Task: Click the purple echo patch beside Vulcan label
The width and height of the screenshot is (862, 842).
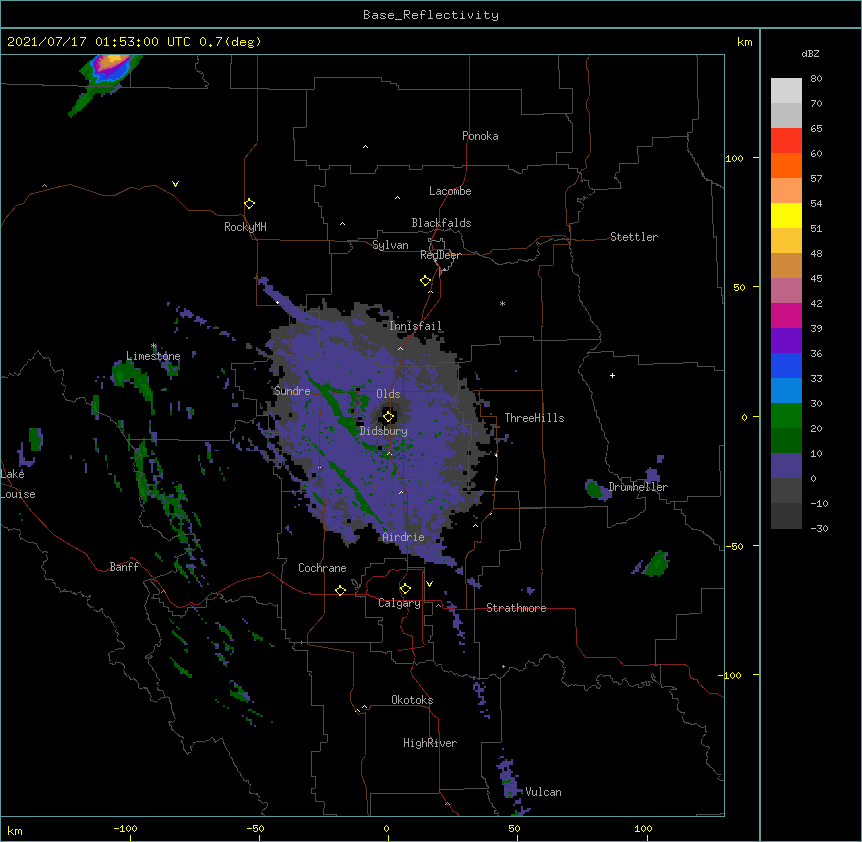Action: coord(509,780)
